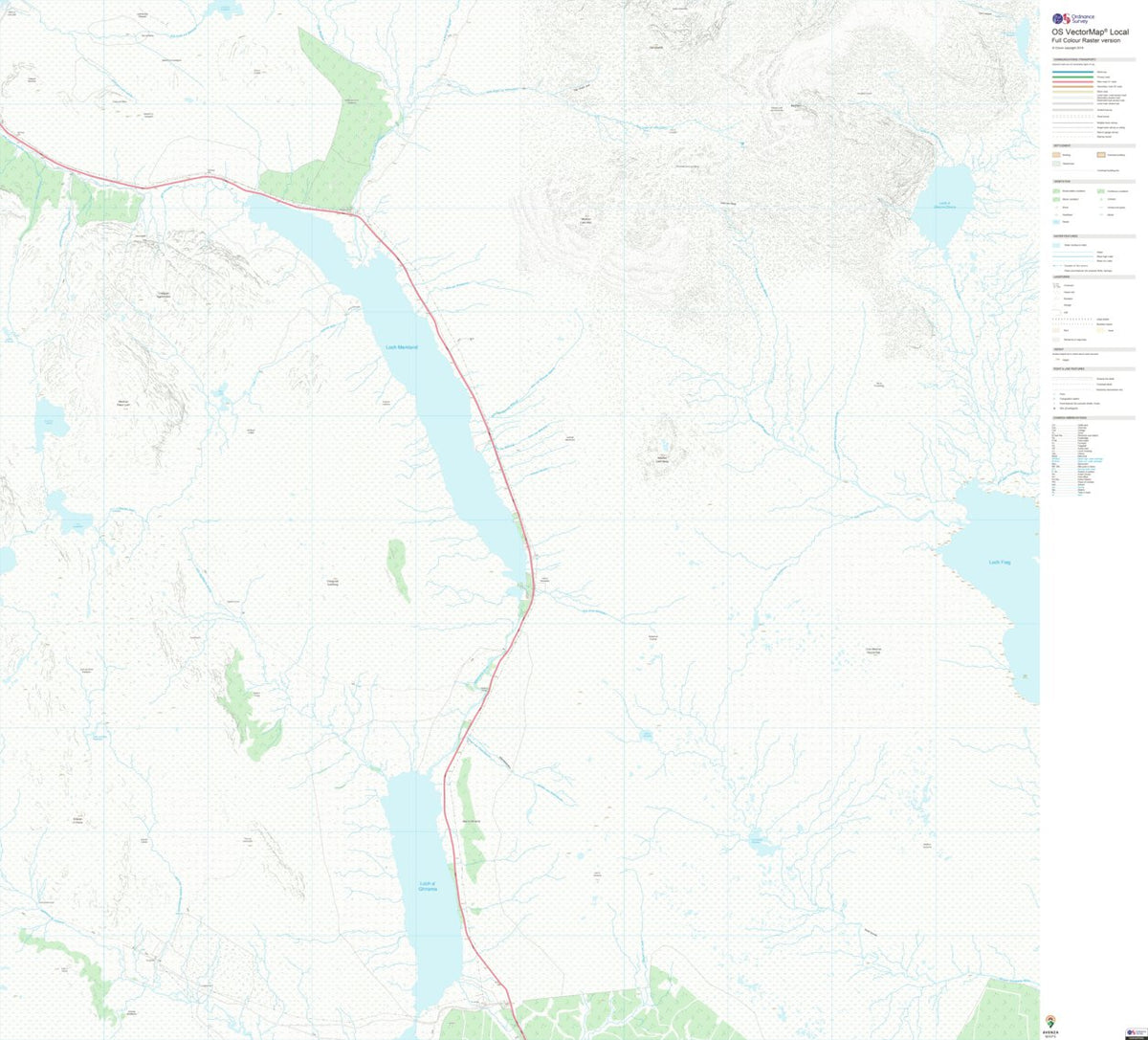Viewport: 1148px width, 1040px height.
Task: Click the OS VectorMap Local title text
Action: tap(1091, 32)
